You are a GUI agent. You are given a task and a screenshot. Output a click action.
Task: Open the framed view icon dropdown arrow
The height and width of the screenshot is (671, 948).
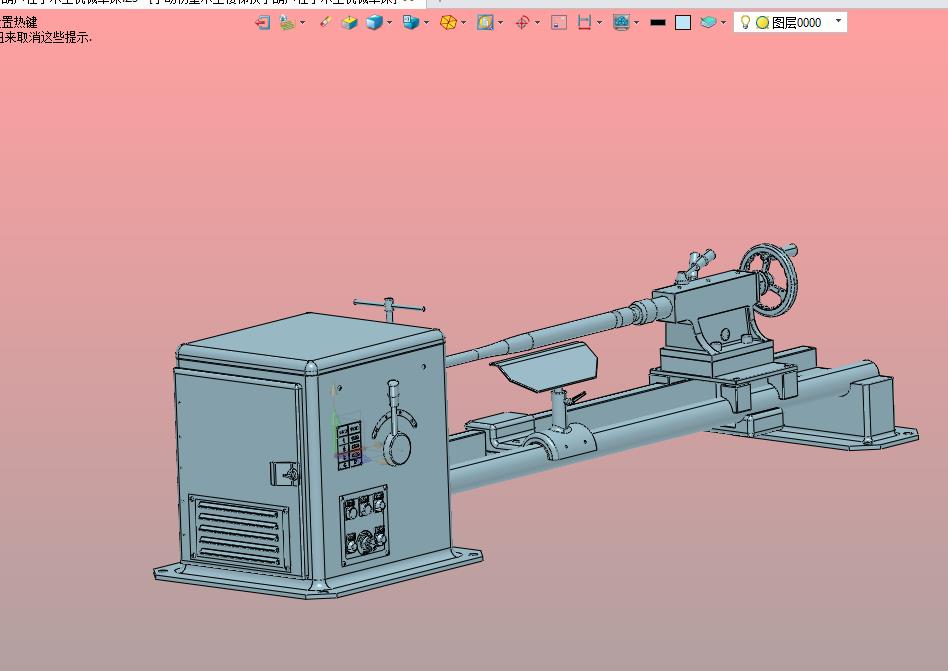501,23
